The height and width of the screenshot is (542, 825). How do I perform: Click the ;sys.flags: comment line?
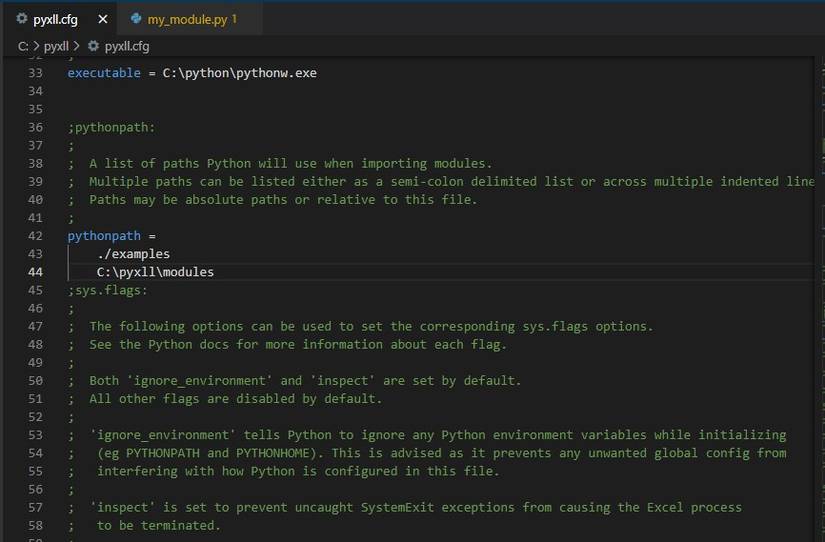108,290
